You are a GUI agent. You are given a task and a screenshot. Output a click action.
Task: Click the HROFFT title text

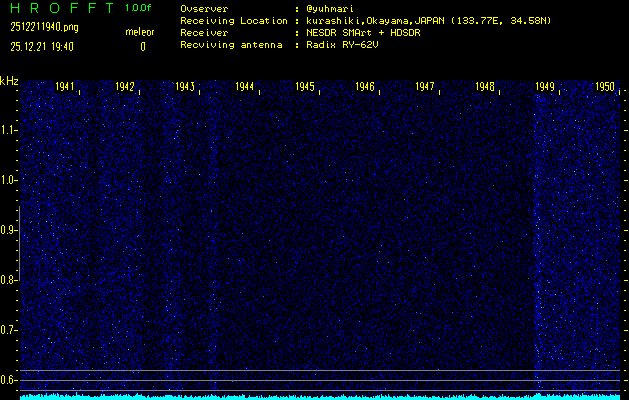click(56, 8)
